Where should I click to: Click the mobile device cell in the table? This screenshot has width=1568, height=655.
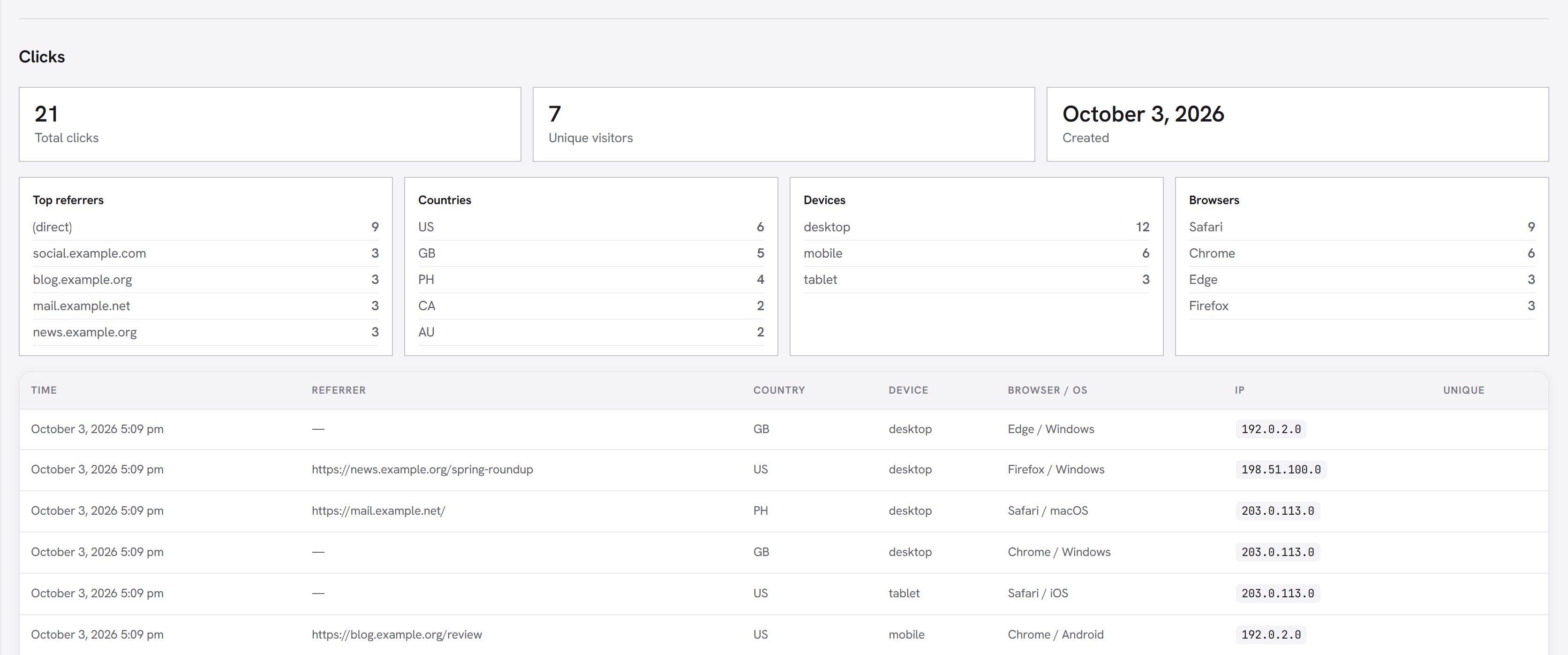point(906,634)
